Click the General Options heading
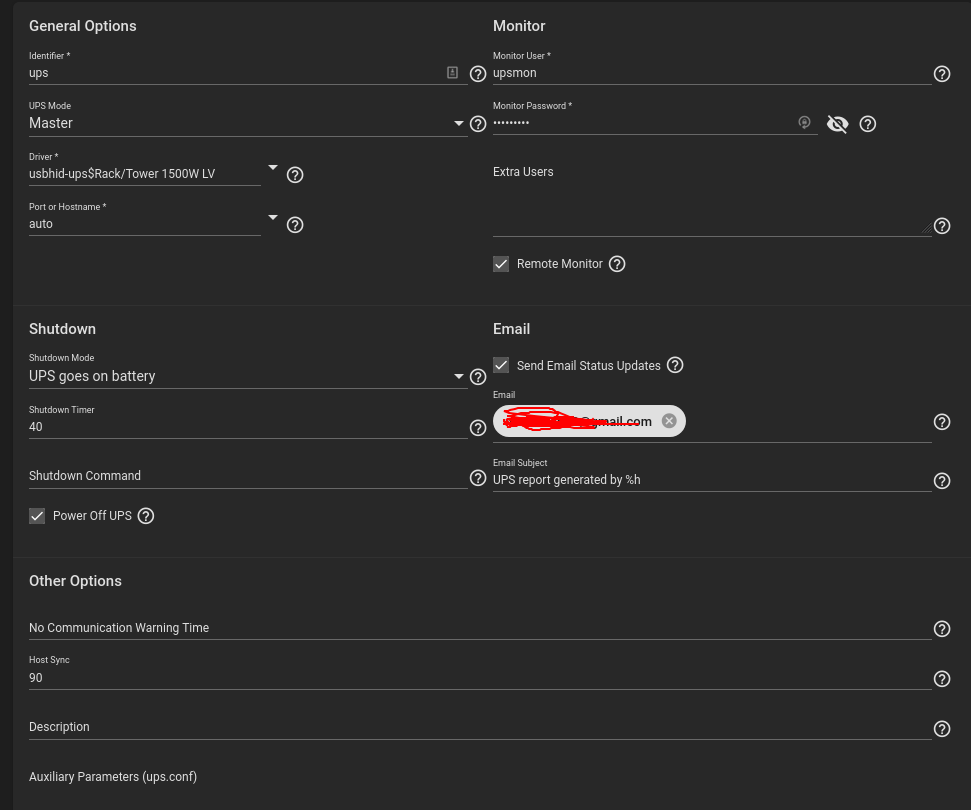Image resolution: width=971 pixels, height=810 pixels. tap(82, 26)
